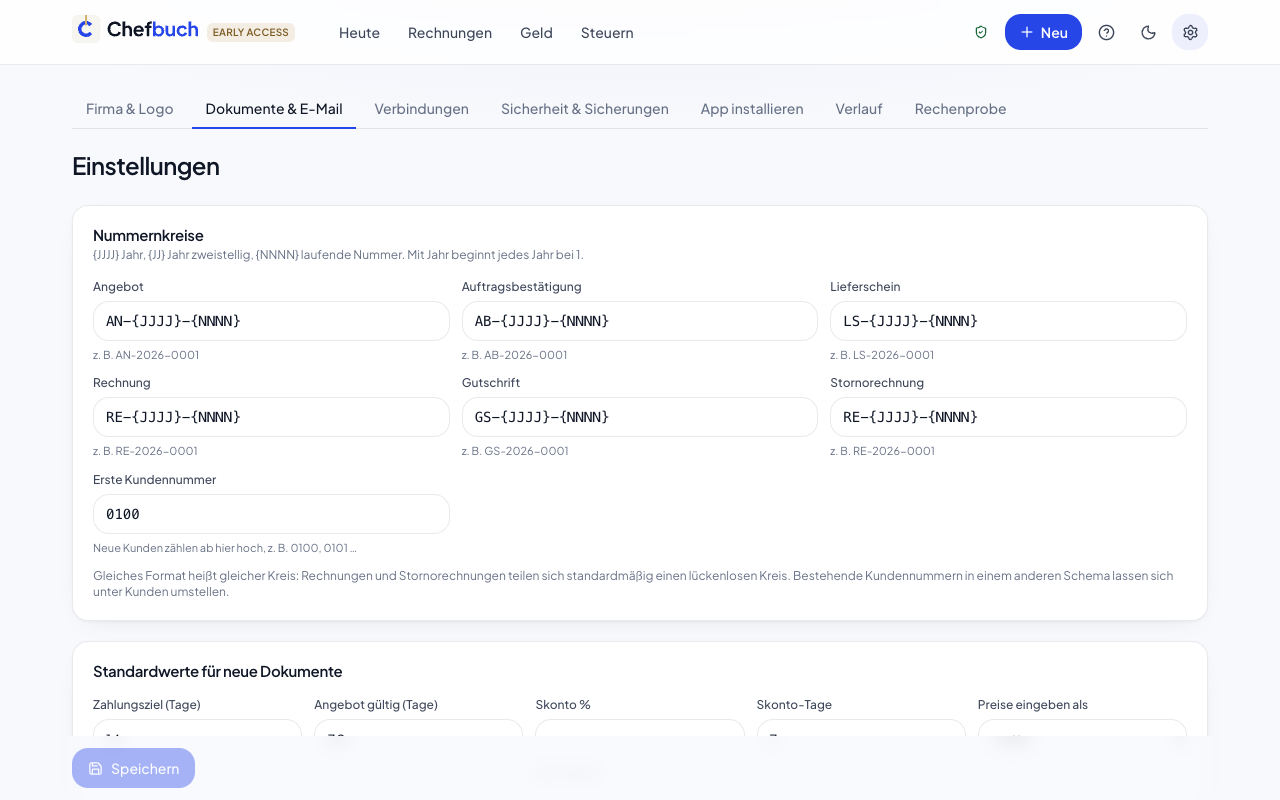Screen dimensions: 1280x800
Task: Click 'Standardwerte für neue Dokumente' heading
Action: pos(218,671)
